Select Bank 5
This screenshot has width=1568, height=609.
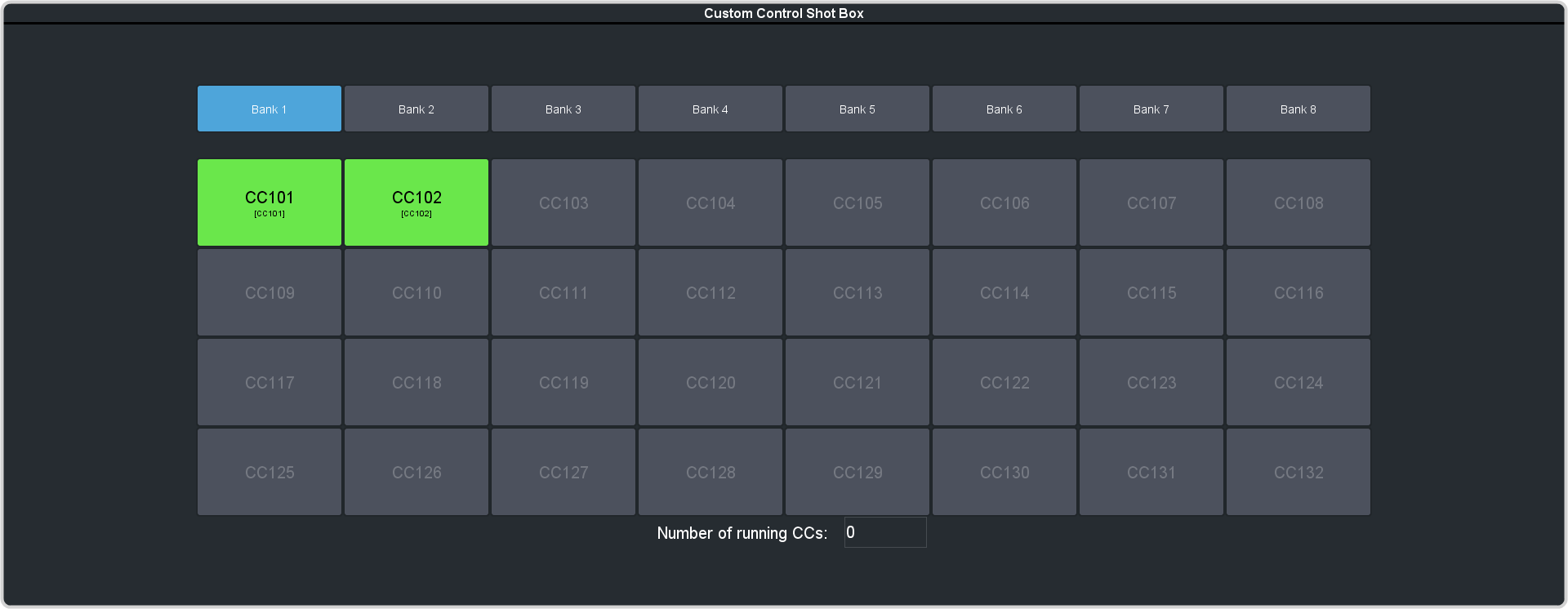(x=857, y=109)
